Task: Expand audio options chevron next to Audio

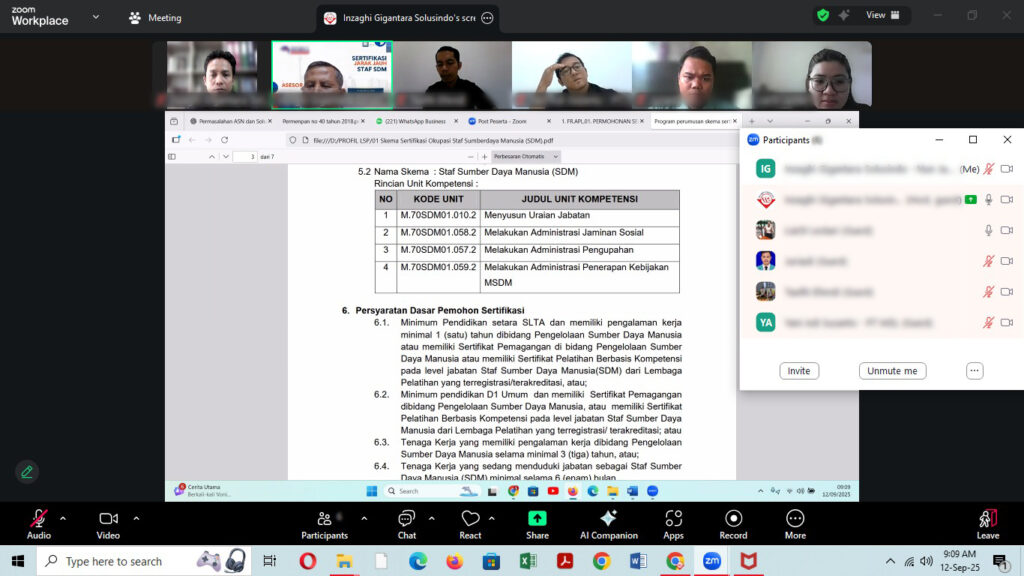Action: coord(63,518)
